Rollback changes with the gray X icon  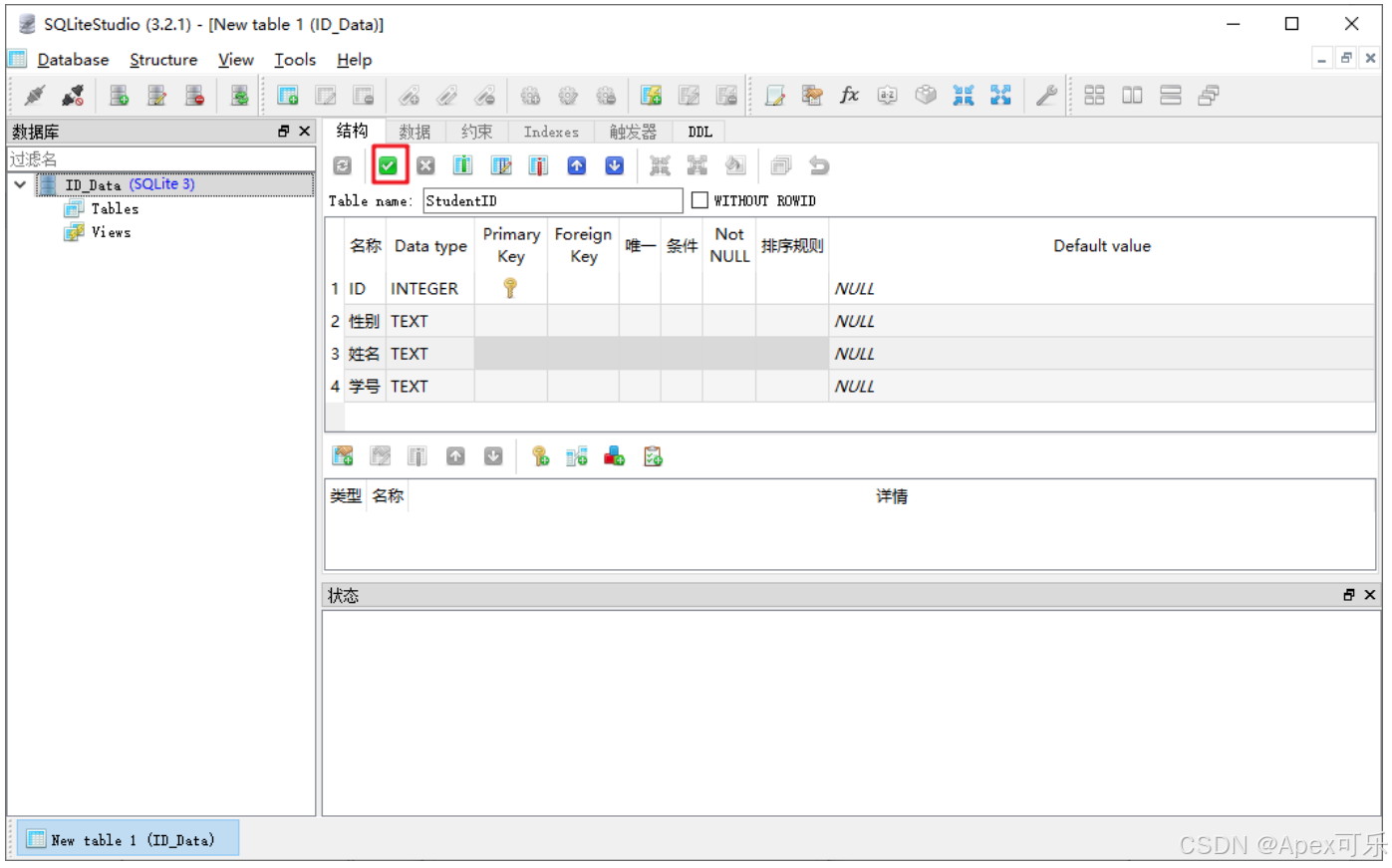point(425,166)
